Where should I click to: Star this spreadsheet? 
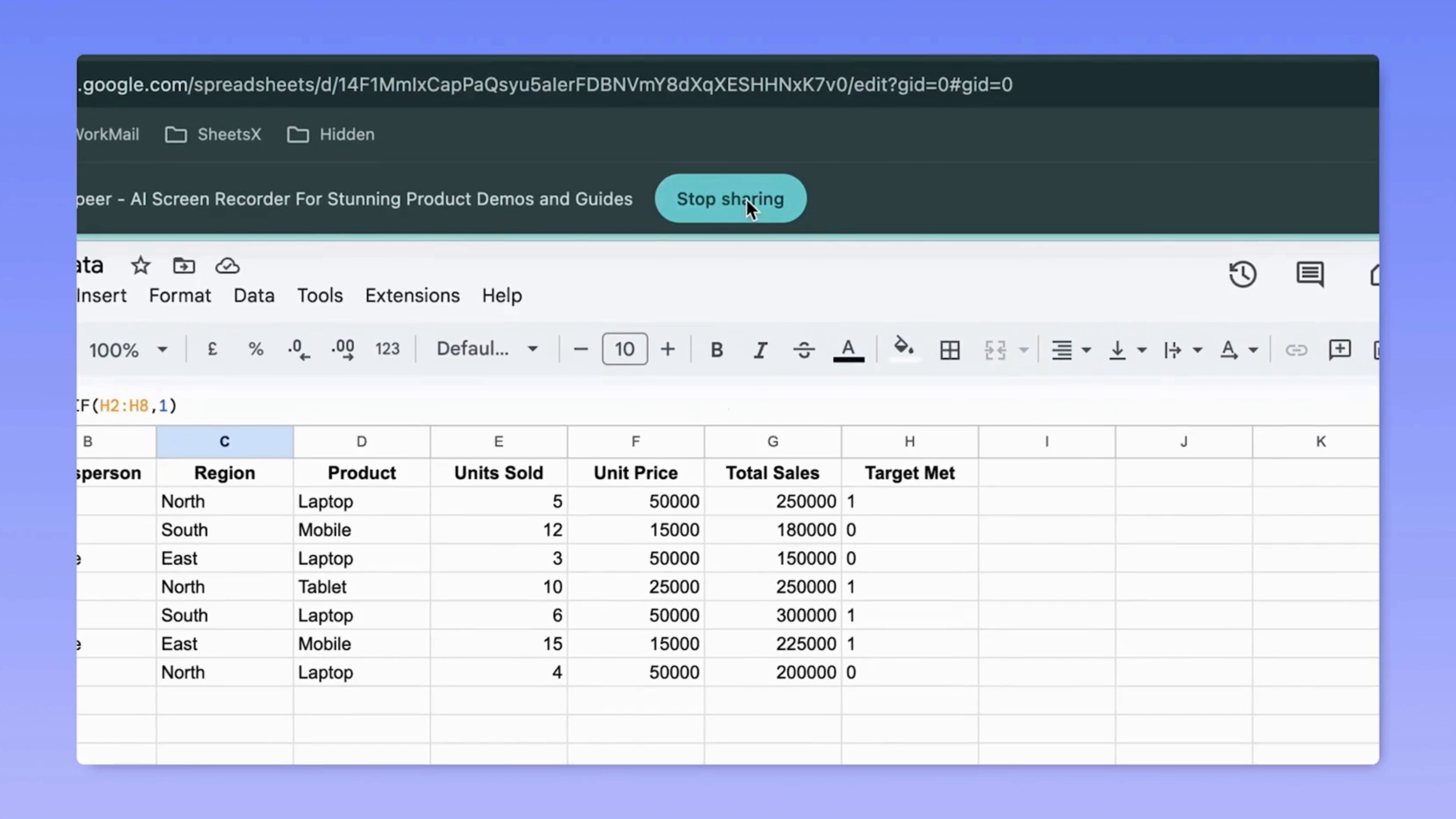[140, 266]
